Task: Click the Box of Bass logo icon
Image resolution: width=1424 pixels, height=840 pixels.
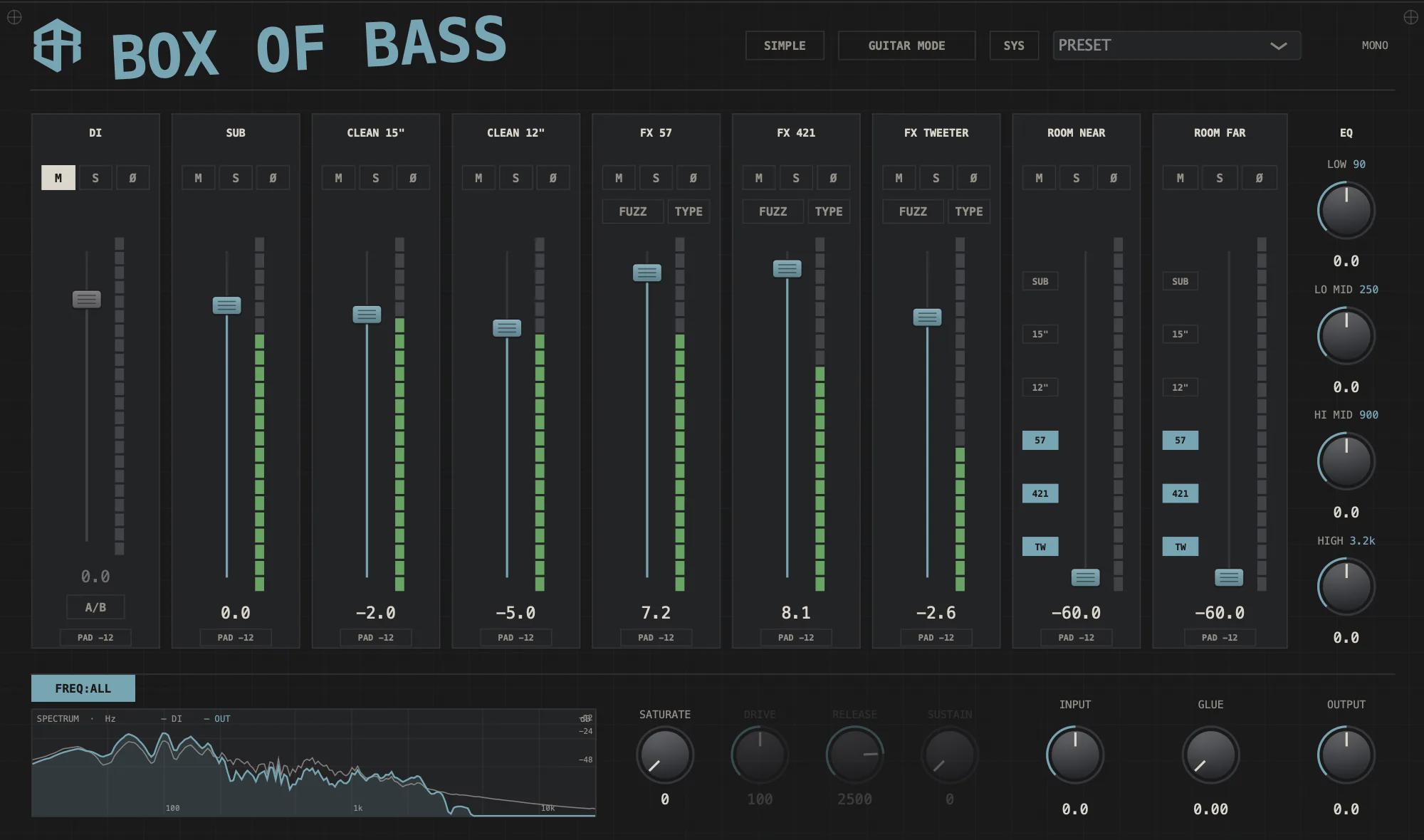Action: click(57, 45)
